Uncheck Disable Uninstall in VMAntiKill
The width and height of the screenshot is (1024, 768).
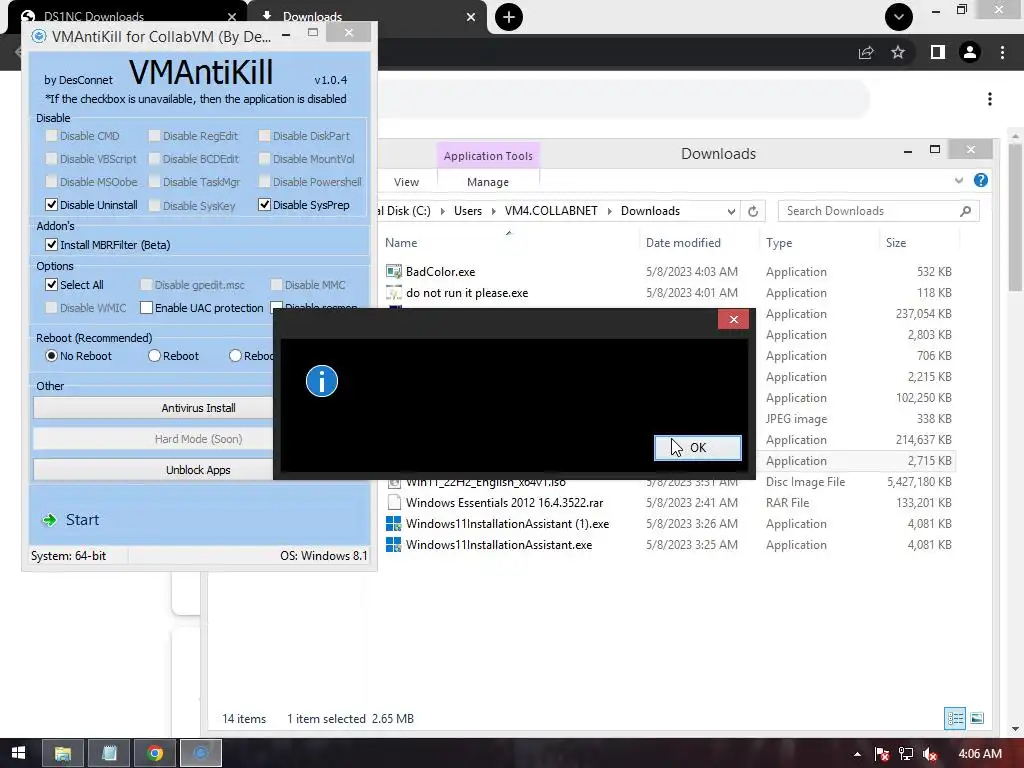[52, 204]
